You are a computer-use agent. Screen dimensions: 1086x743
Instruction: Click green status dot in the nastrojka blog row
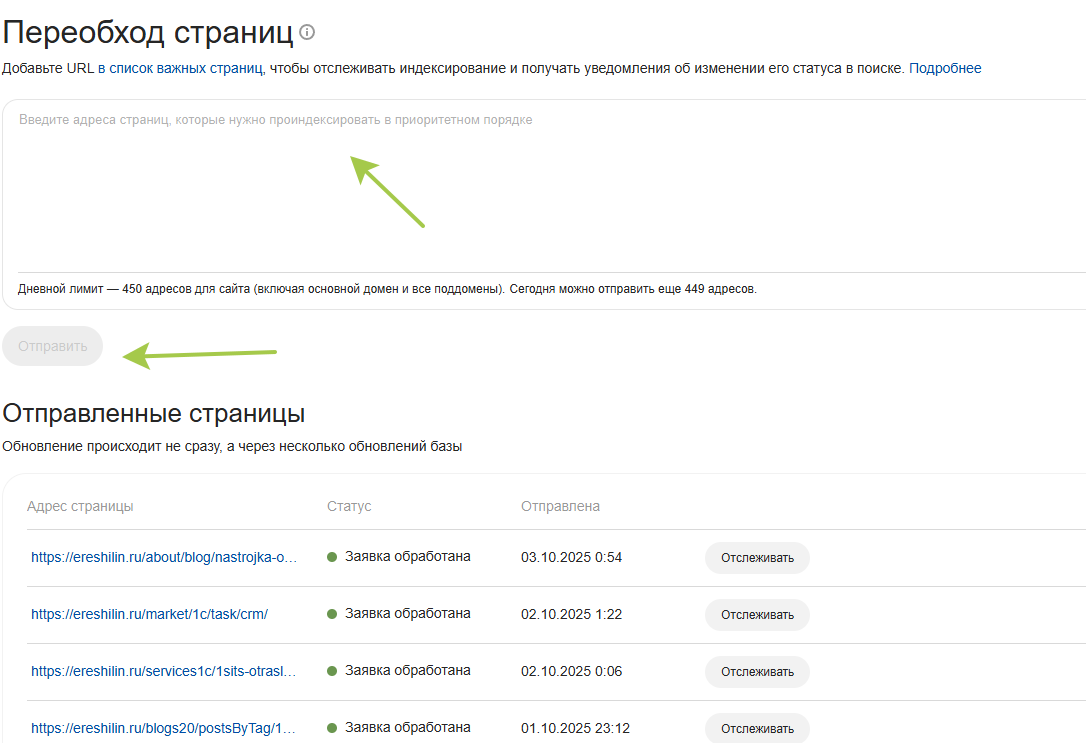point(332,557)
